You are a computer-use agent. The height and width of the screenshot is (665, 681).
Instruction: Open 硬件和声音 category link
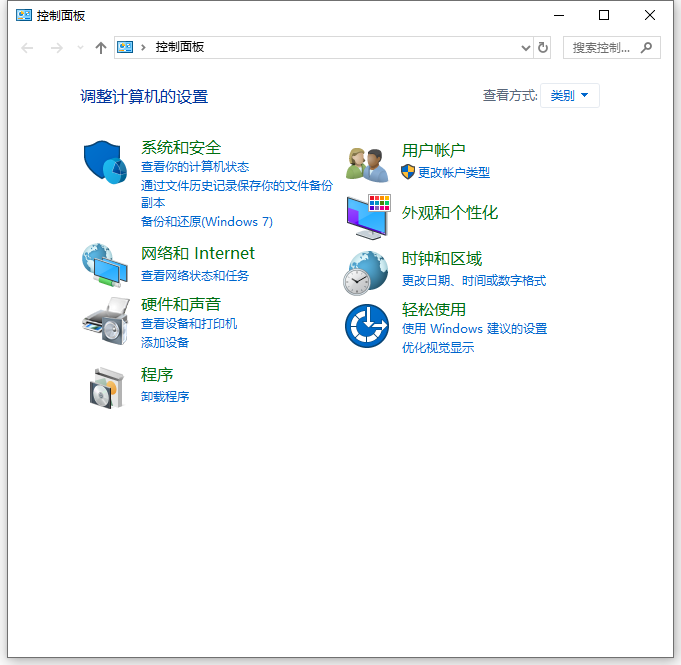pyautogui.click(x=181, y=304)
